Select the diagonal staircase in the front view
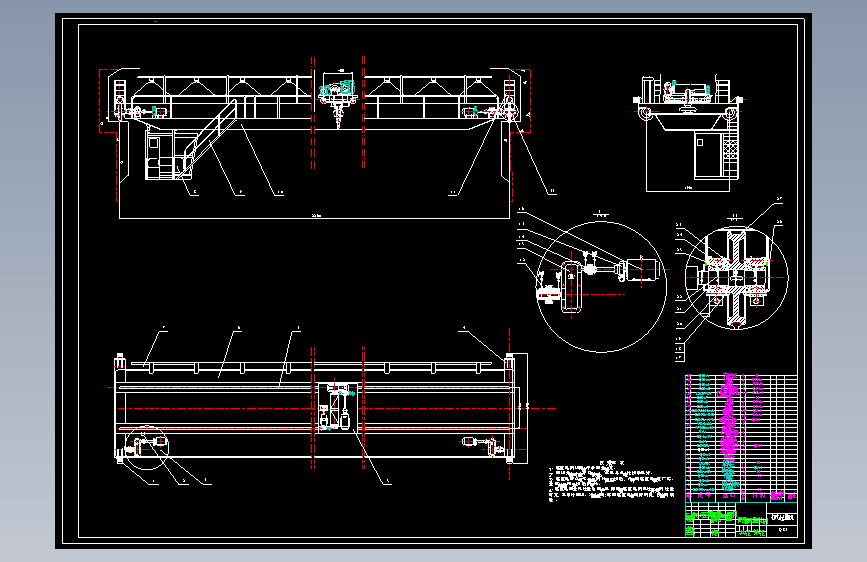Screen dimensions: 867x562 tap(208, 140)
